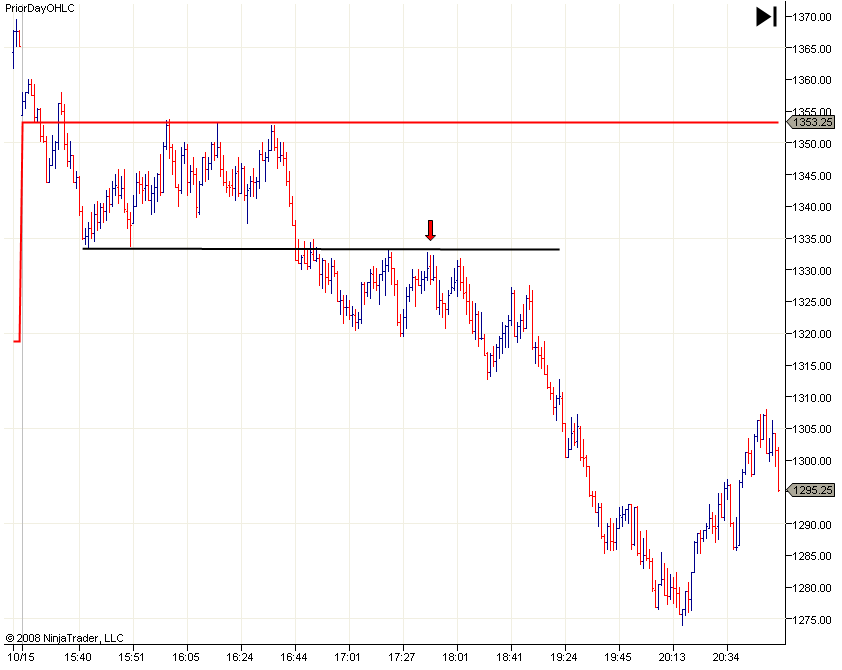Click the 1365.00 price axis label
Image resolution: width=842 pixels, height=670 pixels.
point(811,49)
